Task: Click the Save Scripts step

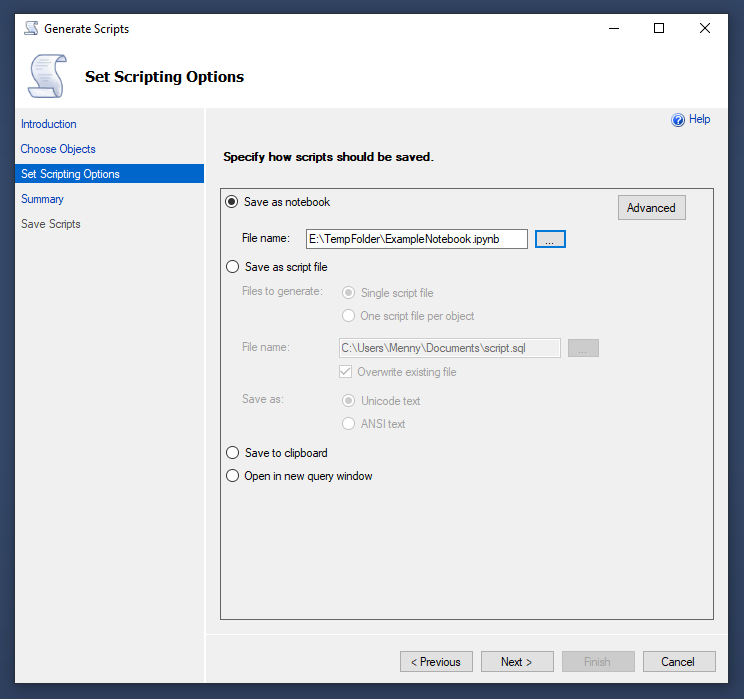Action: (51, 224)
